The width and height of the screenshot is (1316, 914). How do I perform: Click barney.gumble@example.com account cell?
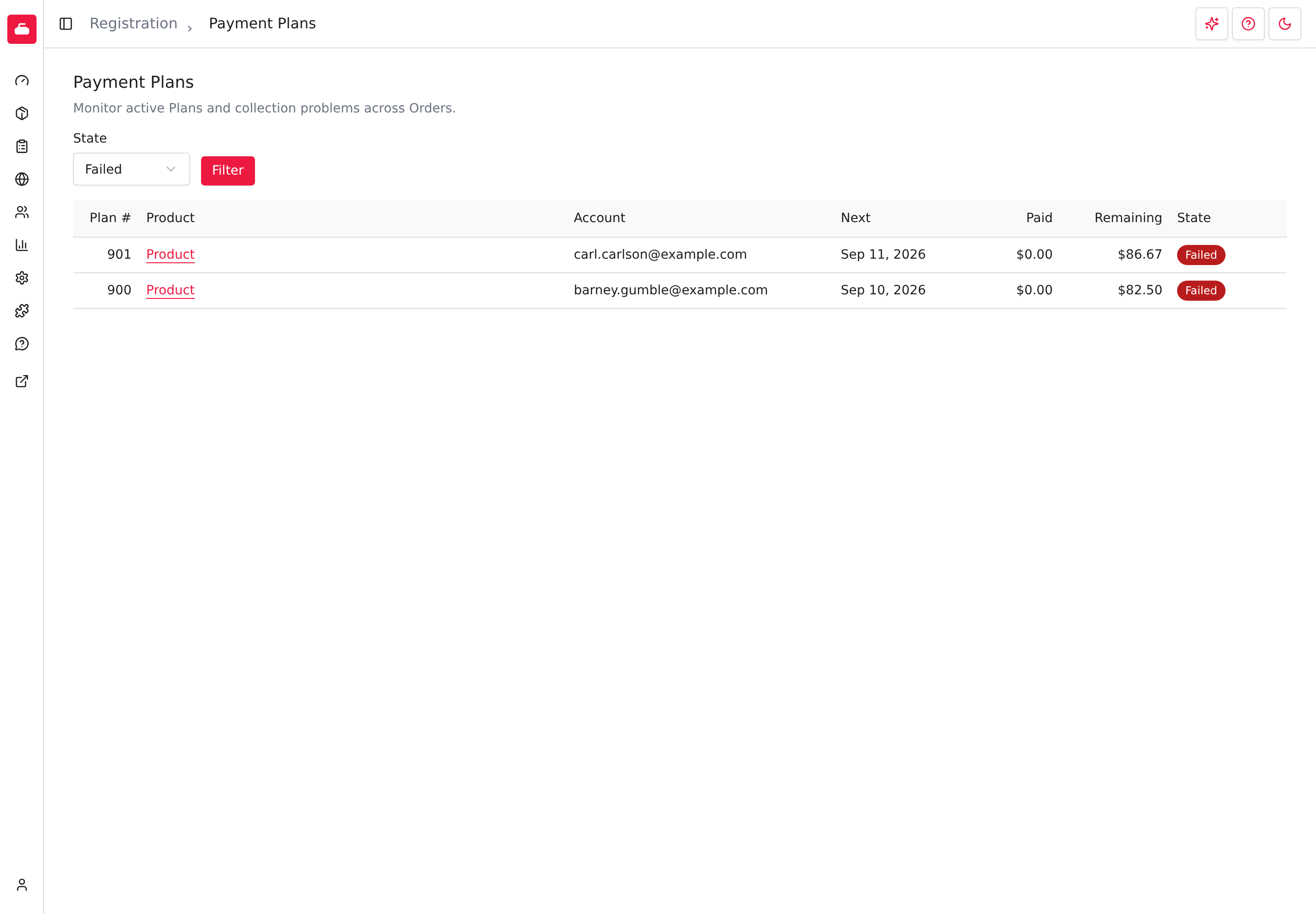(x=671, y=290)
